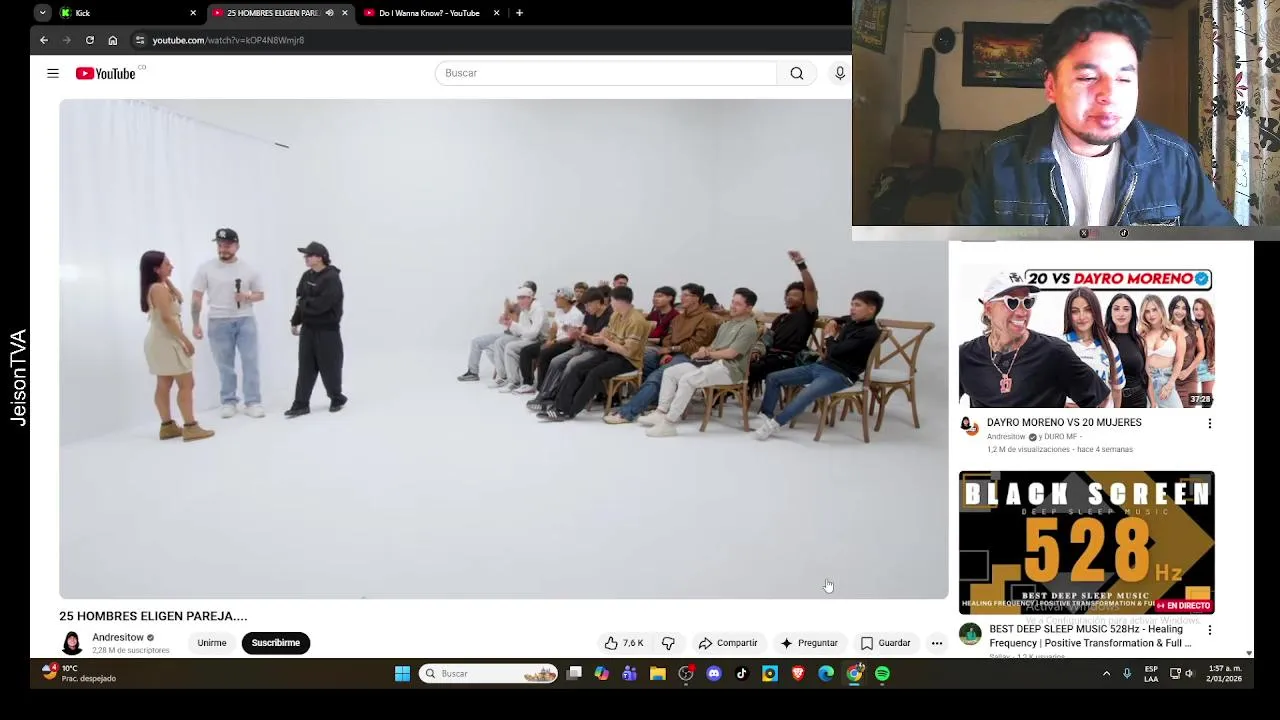Click the taskbar microphone tray icon
This screenshot has width=1280, height=720.
pos(1127,674)
